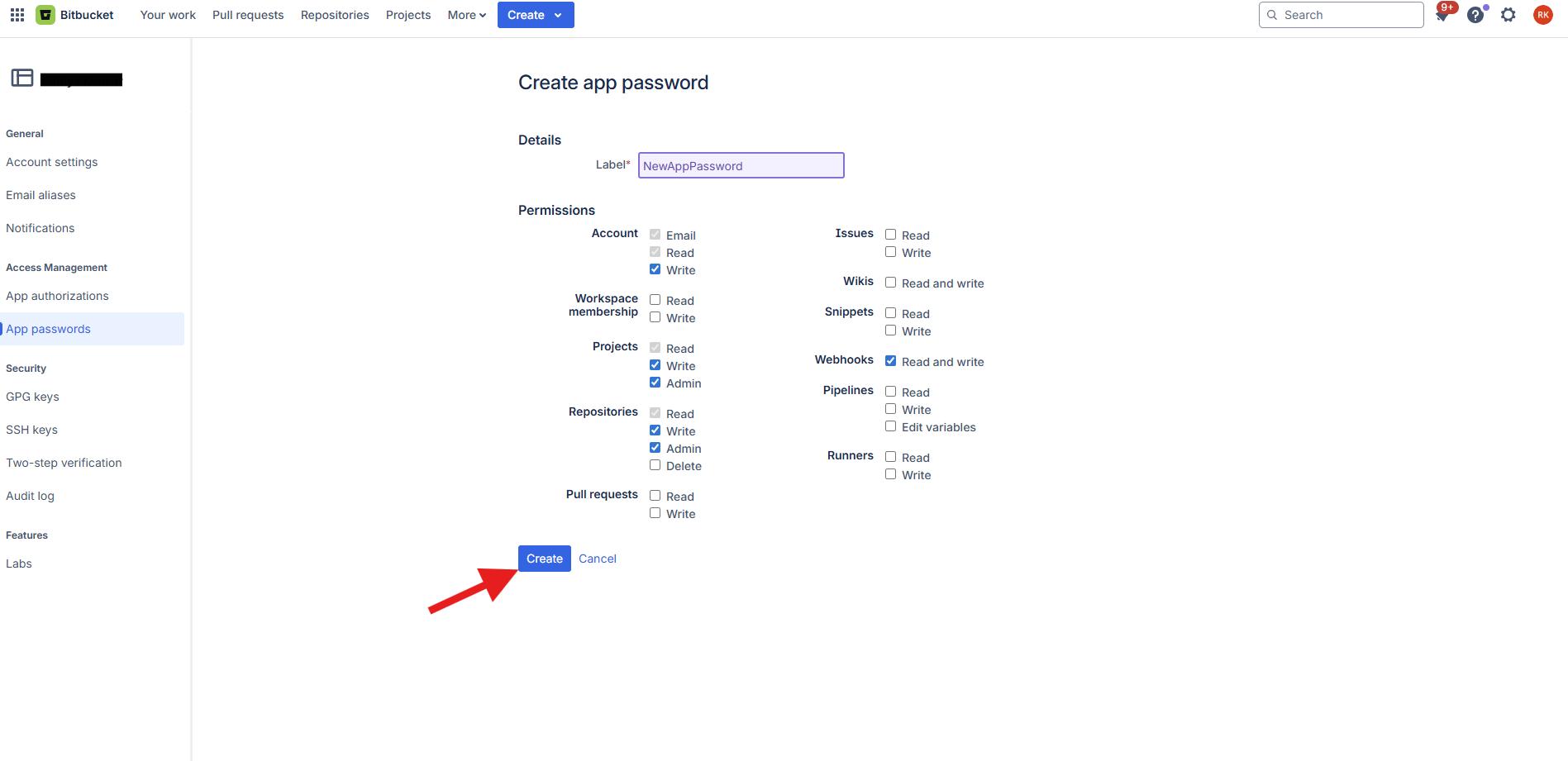Screen dimensions: 1568x761
Task: Check Runners Write permission
Action: click(890, 474)
